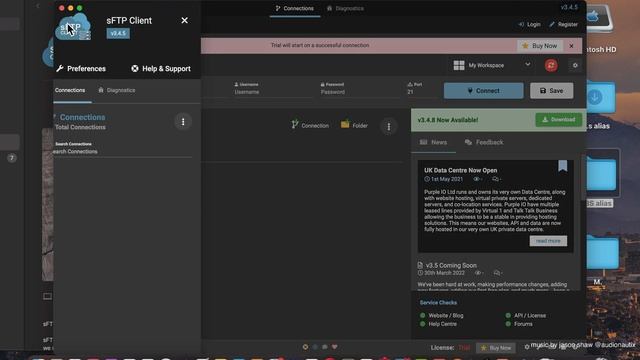Dismiss the trial banner
Image resolution: width=640 pixels, height=360 pixels.
pyautogui.click(x=571, y=46)
